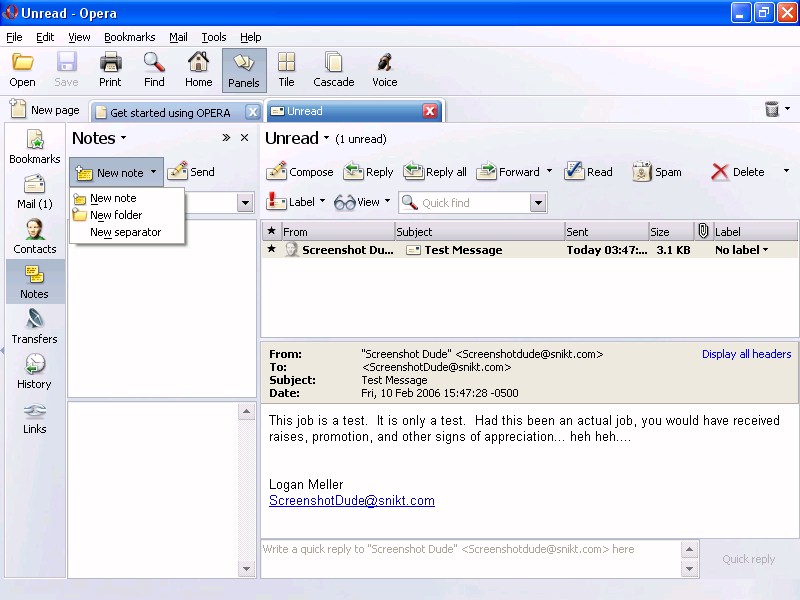Open the Label dropdown in toolbar
This screenshot has height=600, width=800.
pyautogui.click(x=297, y=202)
